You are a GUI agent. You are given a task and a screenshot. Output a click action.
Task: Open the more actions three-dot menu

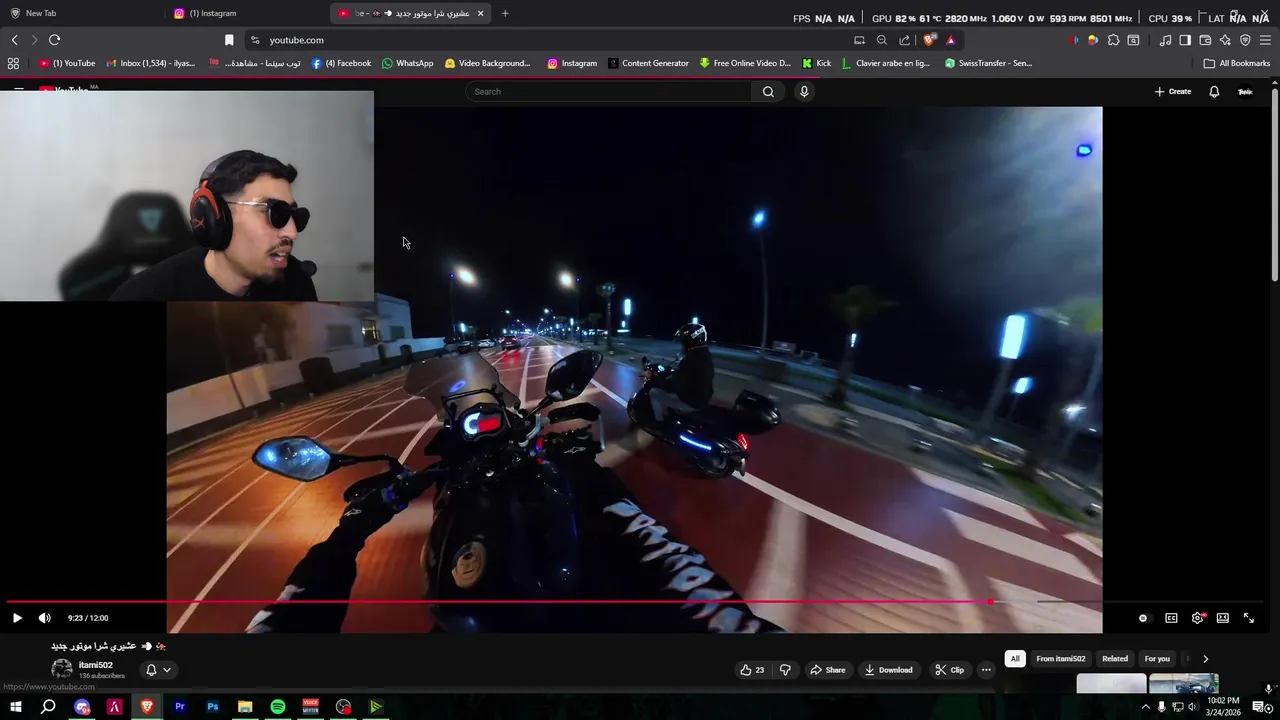click(x=986, y=670)
